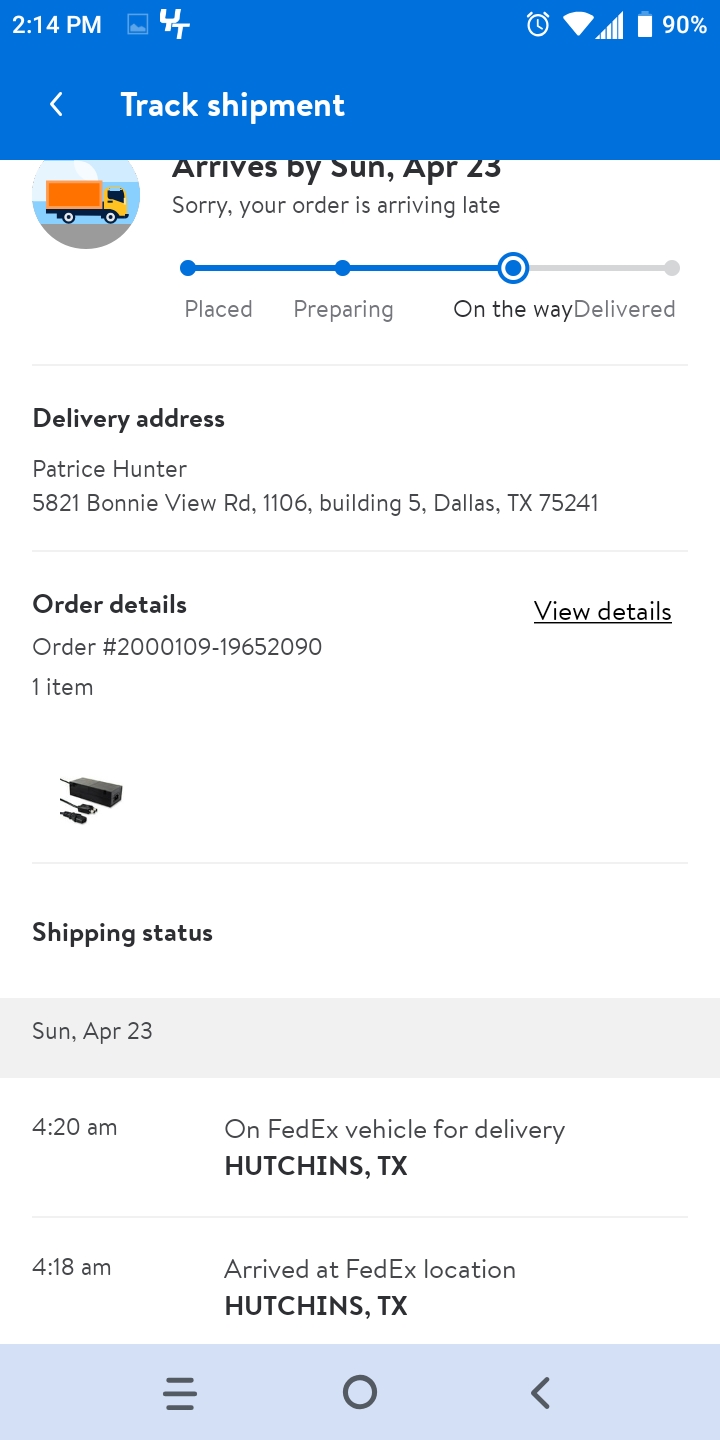Tap the 'Arrived at FedEx location' entry
The height and width of the screenshot is (1440, 720).
(370, 1287)
